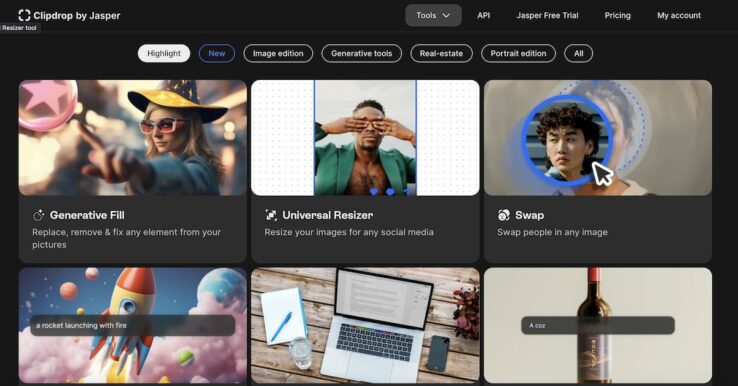Open the Tools menu
Screen dimensions: 738x386
433,16
